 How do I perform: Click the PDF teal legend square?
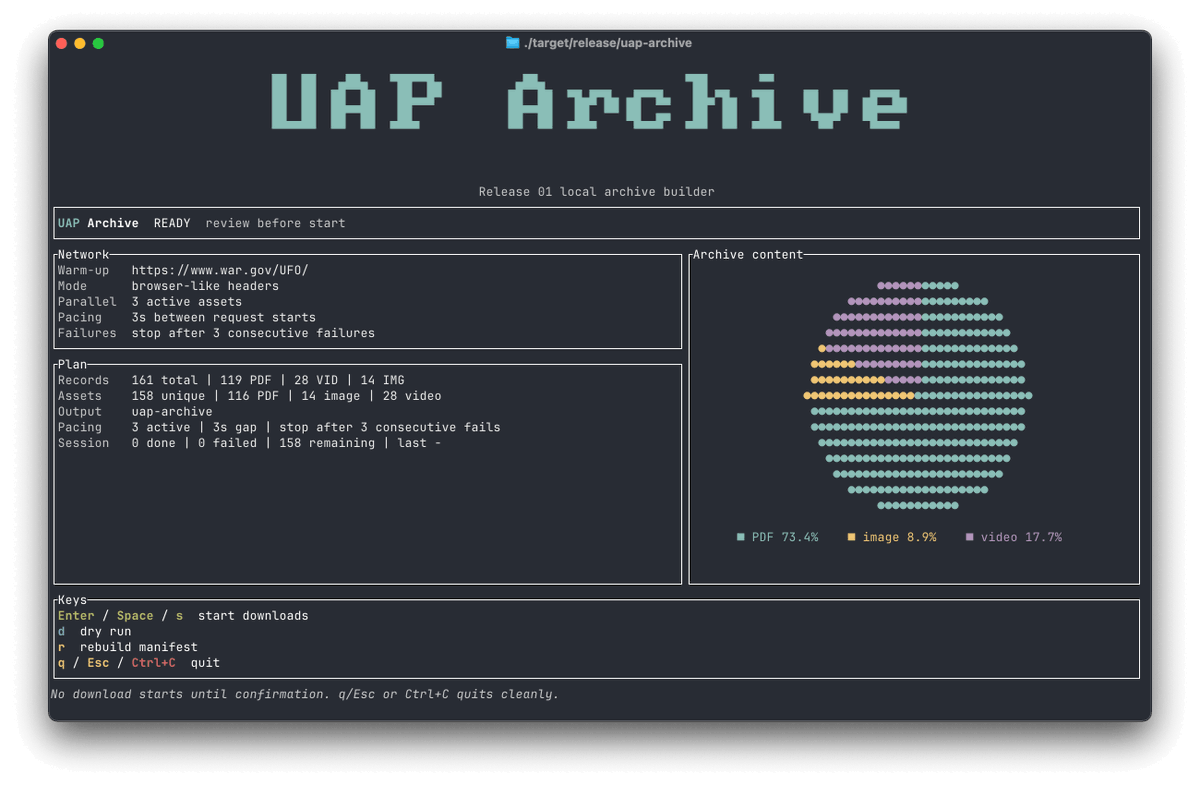741,537
